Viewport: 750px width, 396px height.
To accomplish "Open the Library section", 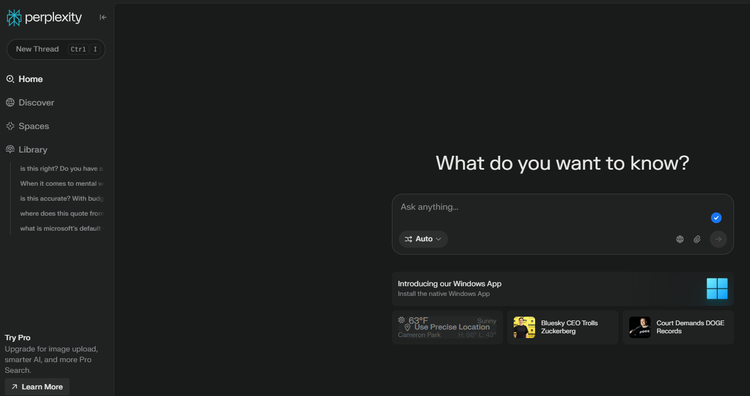I will (x=33, y=150).
